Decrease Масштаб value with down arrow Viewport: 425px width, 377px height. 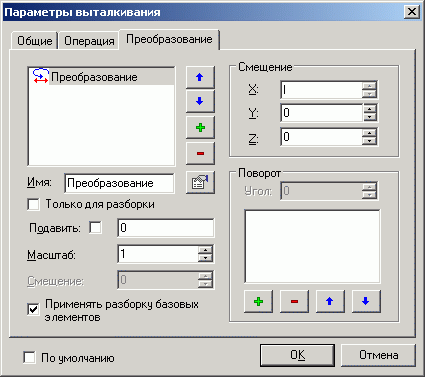[205, 258]
